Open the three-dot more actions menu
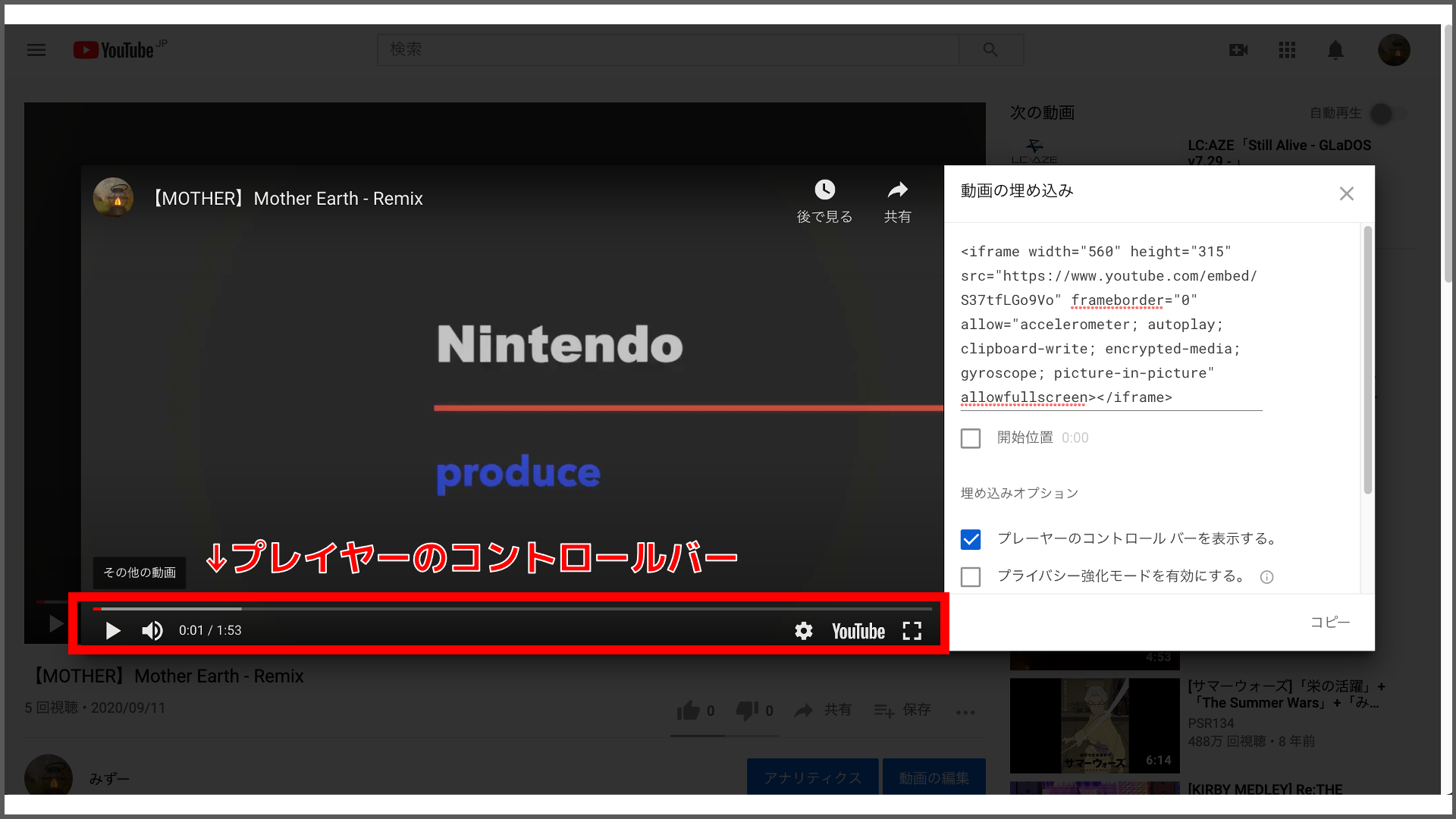The width and height of the screenshot is (1456, 819). 965,712
